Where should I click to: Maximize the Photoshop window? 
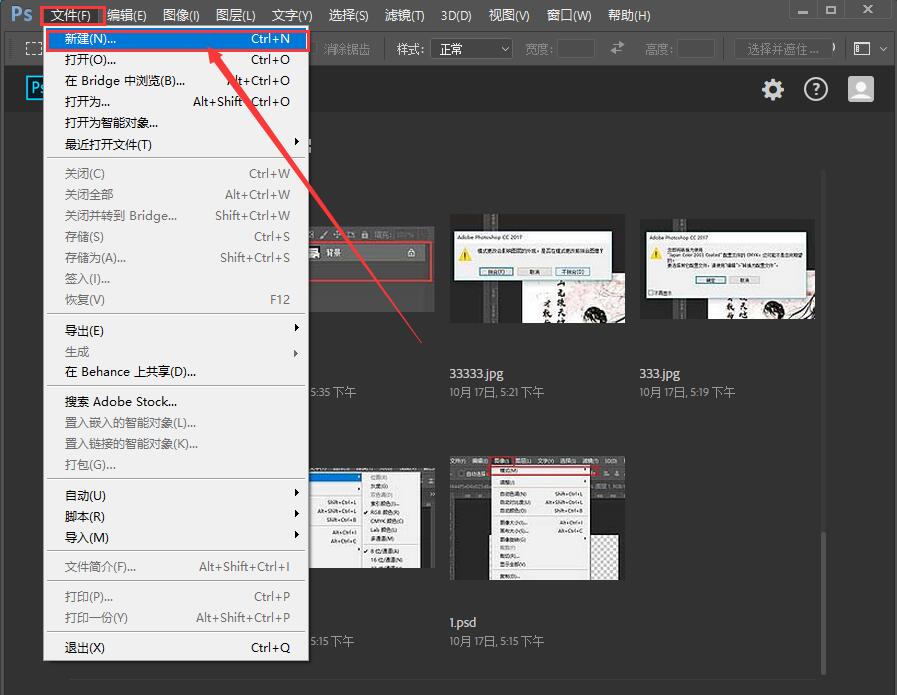pos(831,10)
